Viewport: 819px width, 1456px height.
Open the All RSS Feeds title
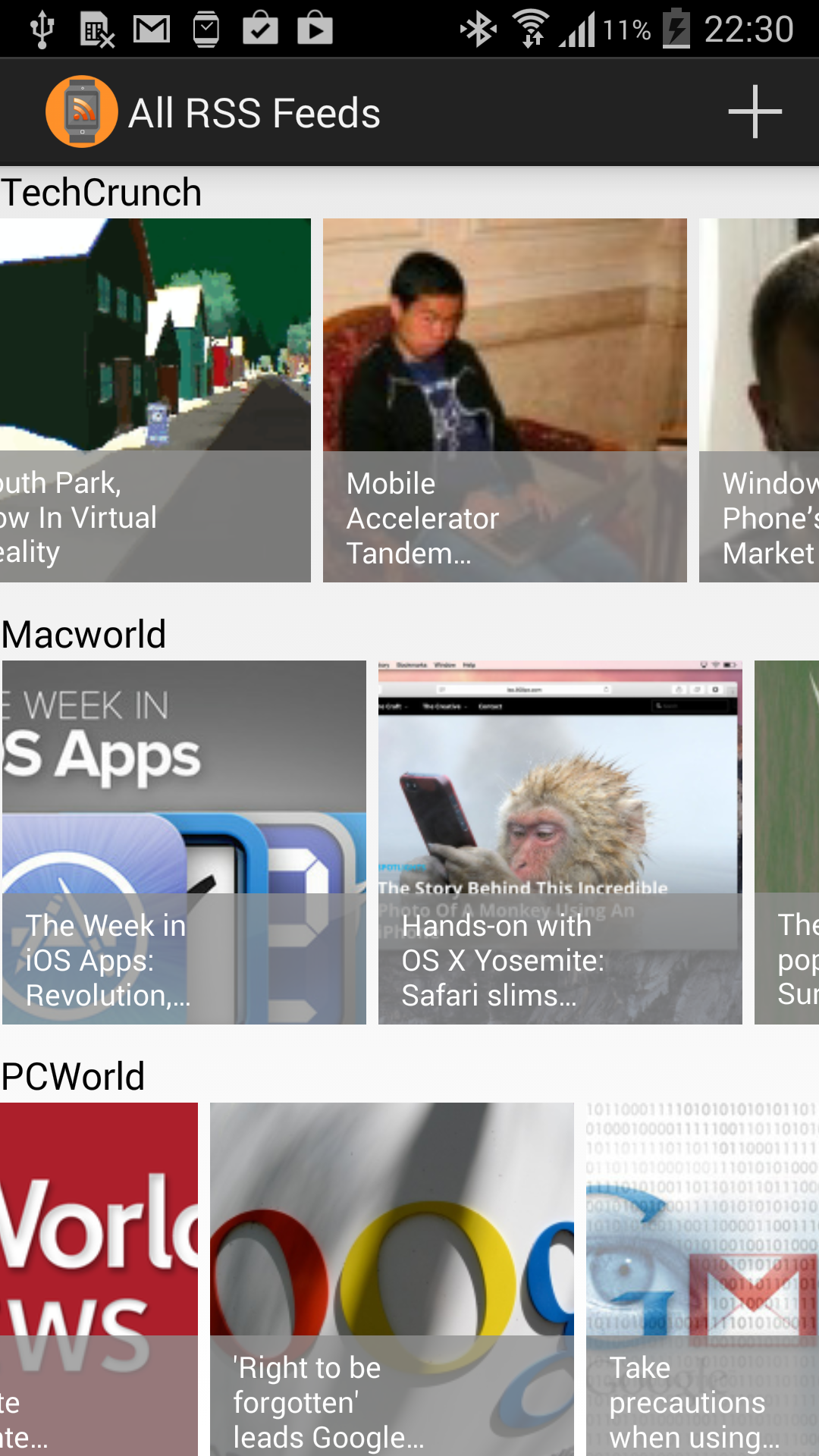pyautogui.click(x=254, y=113)
